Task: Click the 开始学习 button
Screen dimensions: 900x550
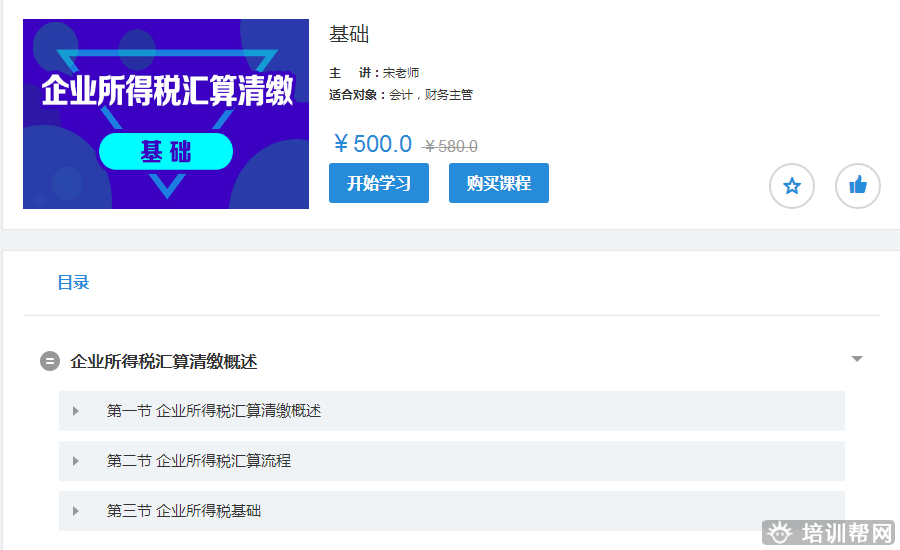Action: (x=379, y=183)
